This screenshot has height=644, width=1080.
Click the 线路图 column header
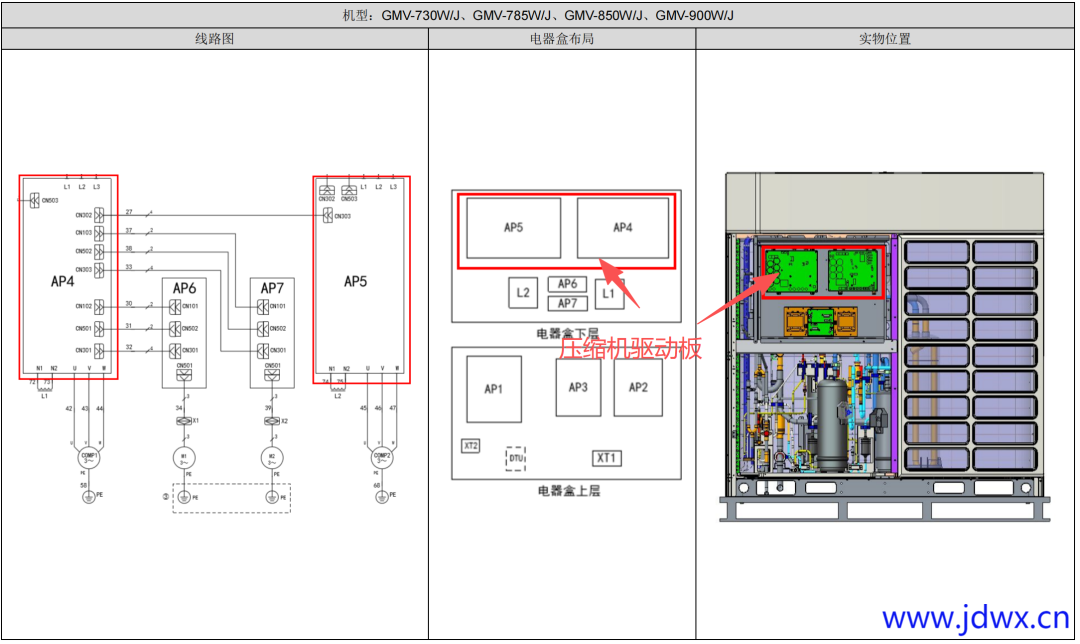point(214,39)
